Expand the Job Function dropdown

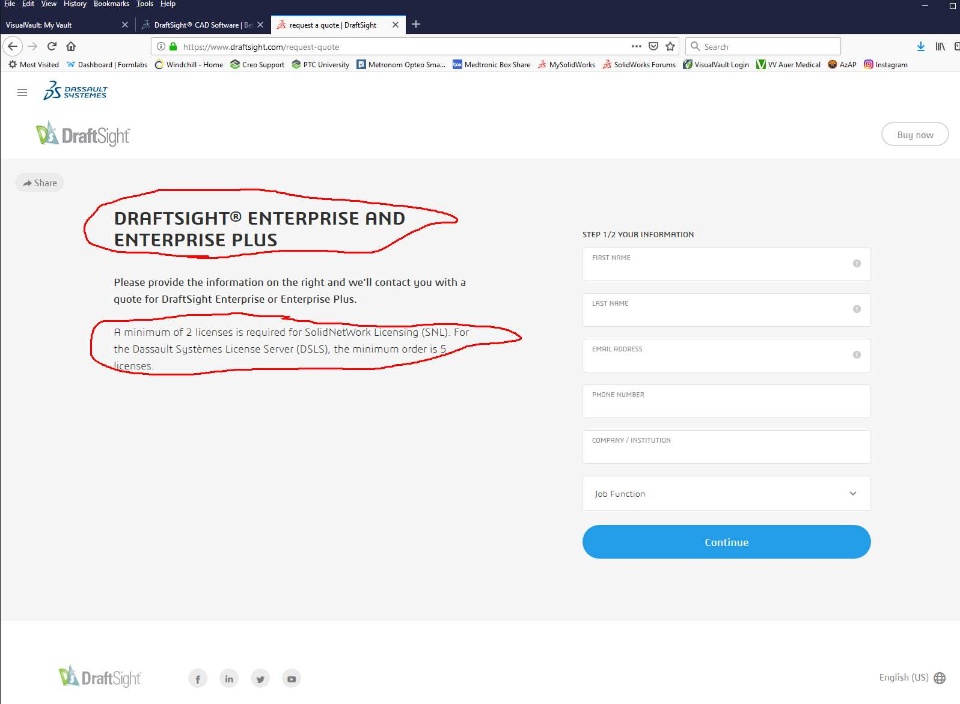[726, 493]
